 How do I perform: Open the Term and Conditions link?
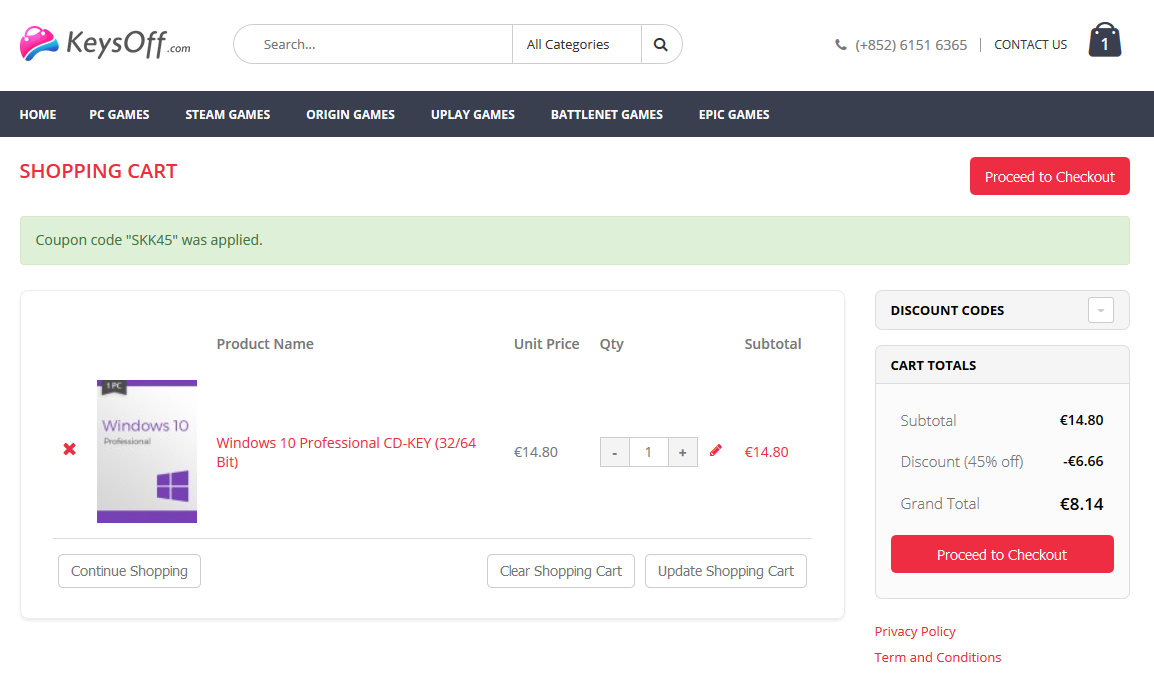point(938,657)
